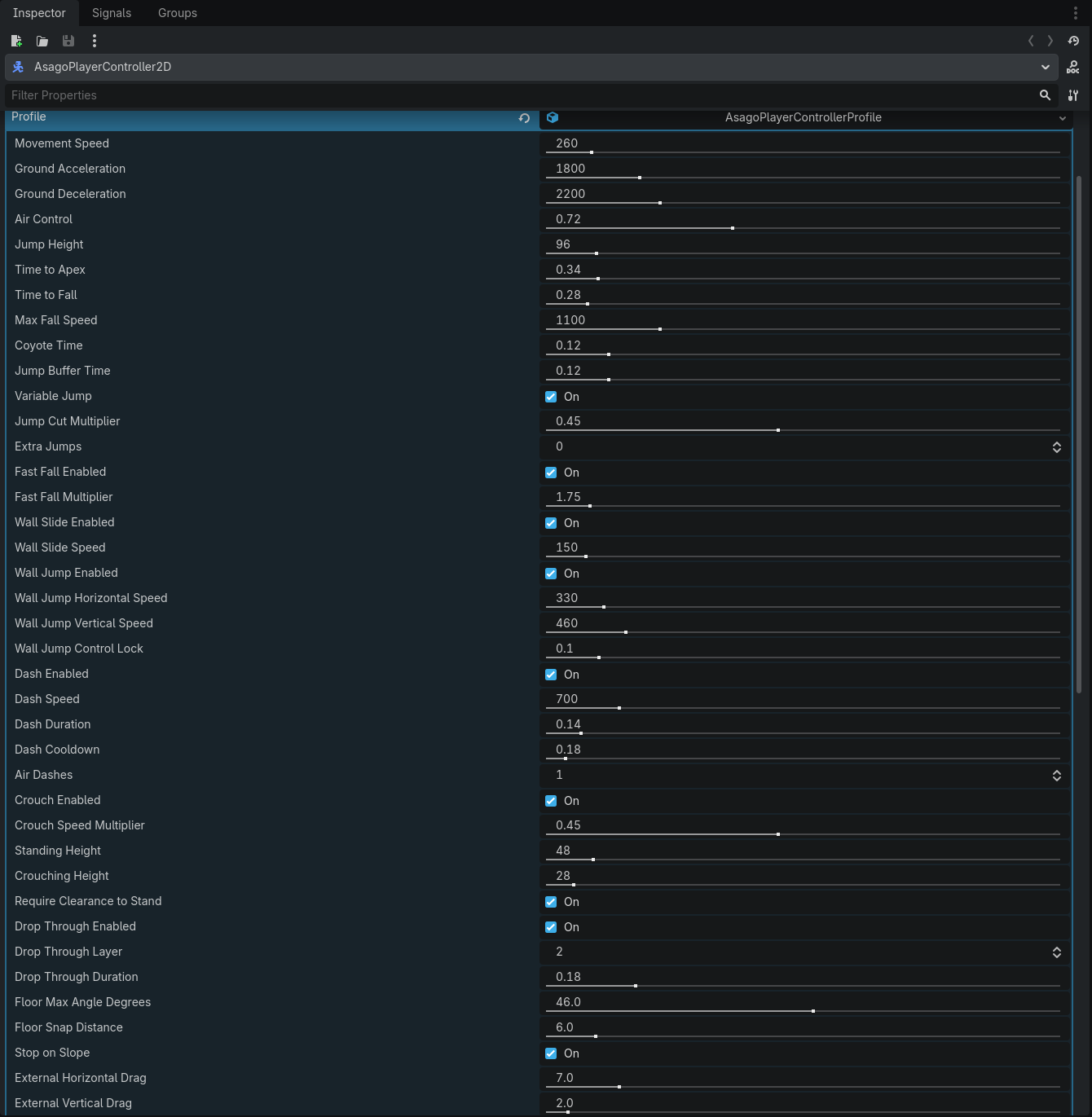The image size is (1092, 1117).
Task: Uncheck Wall Jump Enabled
Action: click(551, 574)
